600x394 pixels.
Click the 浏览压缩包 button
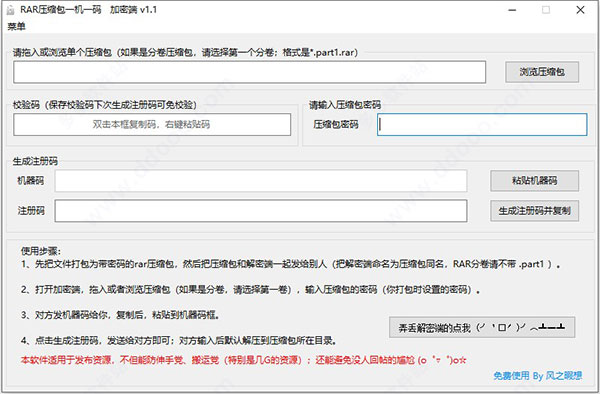coord(542,72)
